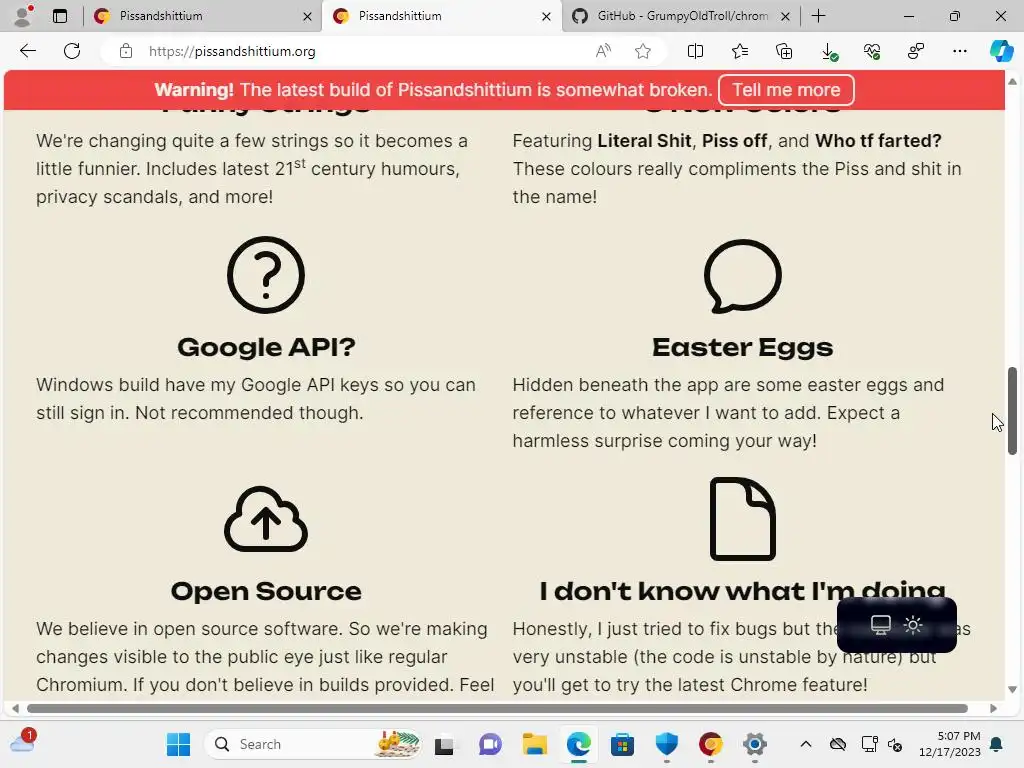Show hidden system tray icons
1024x768 pixels.
(x=806, y=744)
